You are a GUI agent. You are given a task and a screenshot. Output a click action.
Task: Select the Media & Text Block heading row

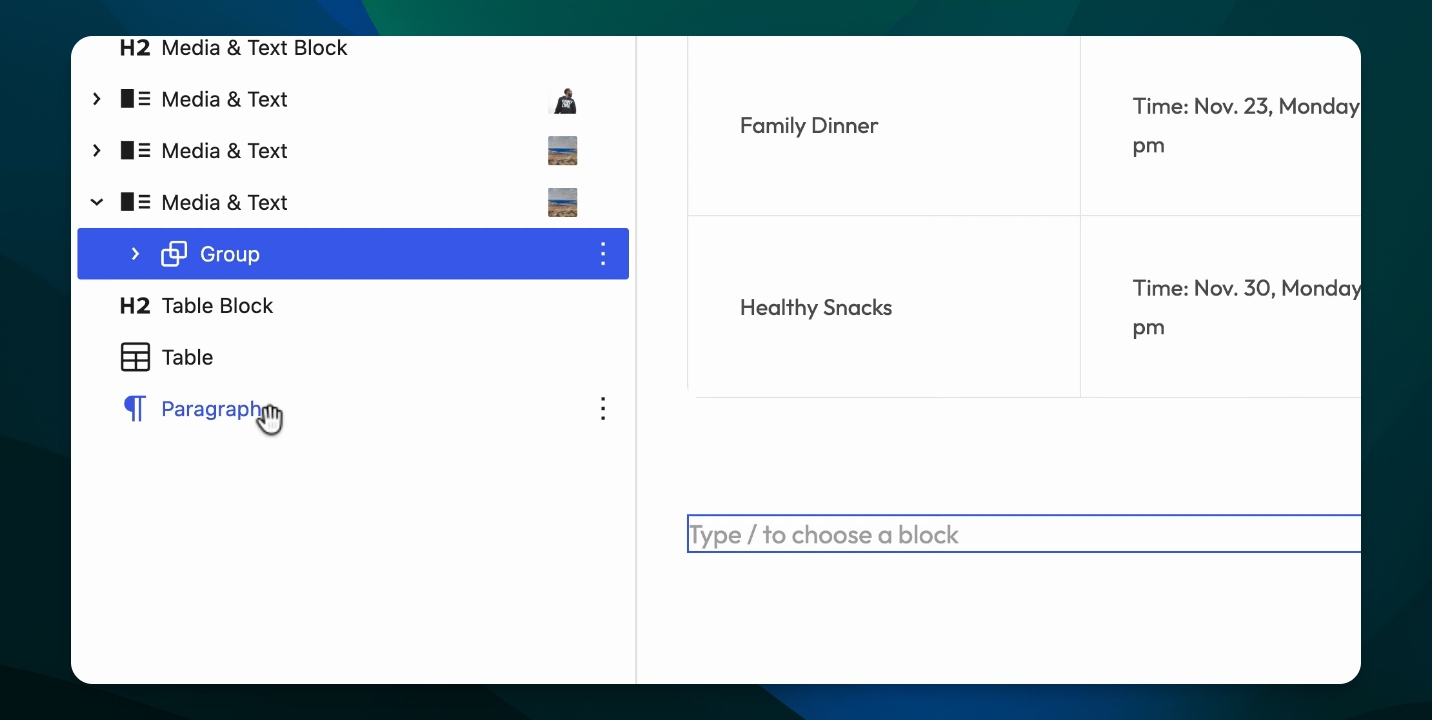coord(353,48)
